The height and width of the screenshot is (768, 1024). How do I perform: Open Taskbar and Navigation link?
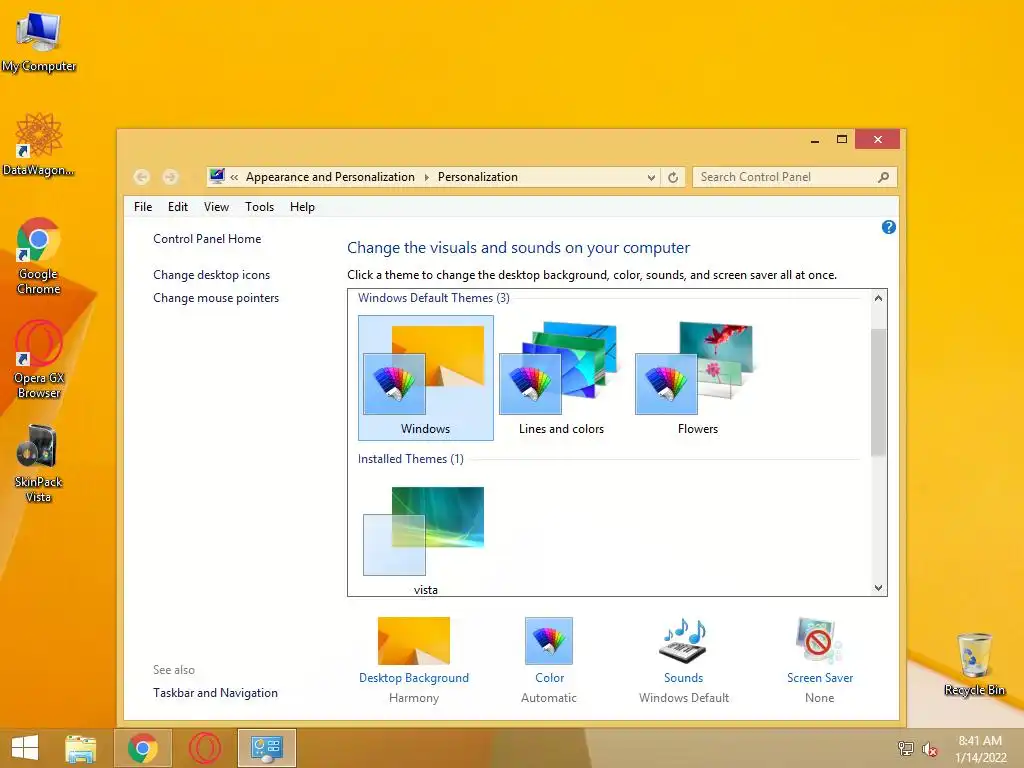pyautogui.click(x=216, y=693)
